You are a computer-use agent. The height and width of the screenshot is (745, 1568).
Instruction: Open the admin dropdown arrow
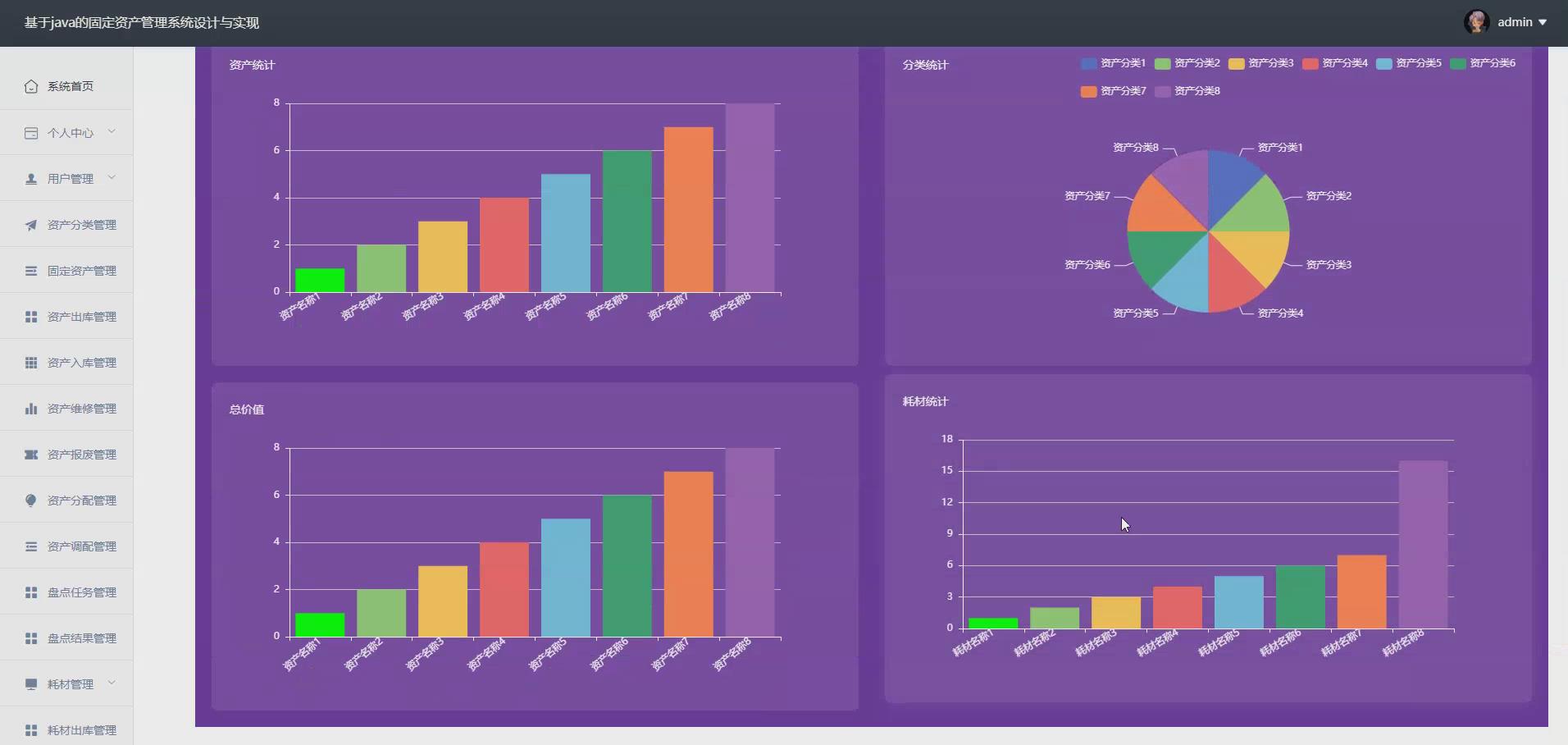(1543, 23)
